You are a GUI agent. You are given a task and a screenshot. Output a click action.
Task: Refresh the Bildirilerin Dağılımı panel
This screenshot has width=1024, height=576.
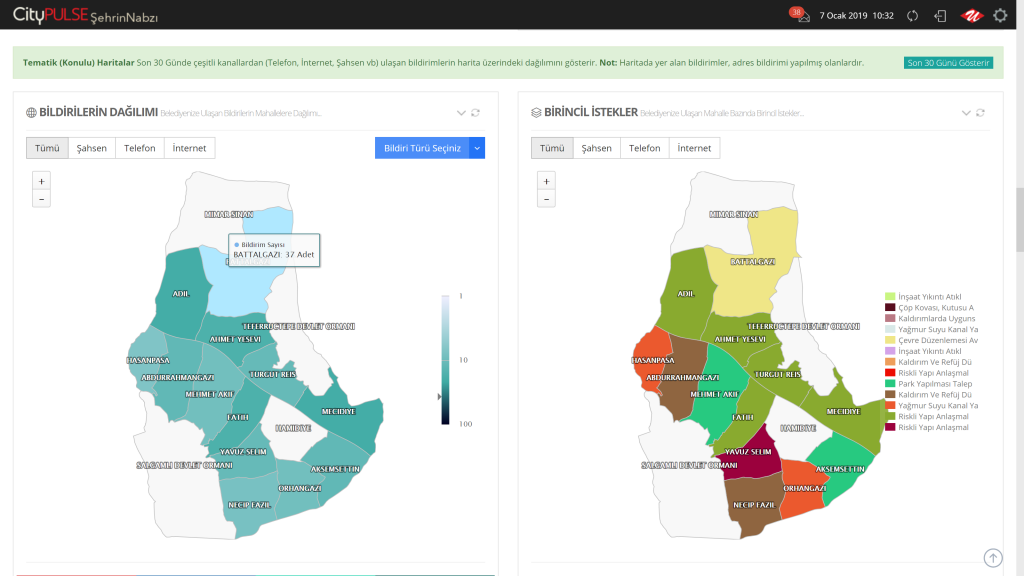(x=476, y=113)
